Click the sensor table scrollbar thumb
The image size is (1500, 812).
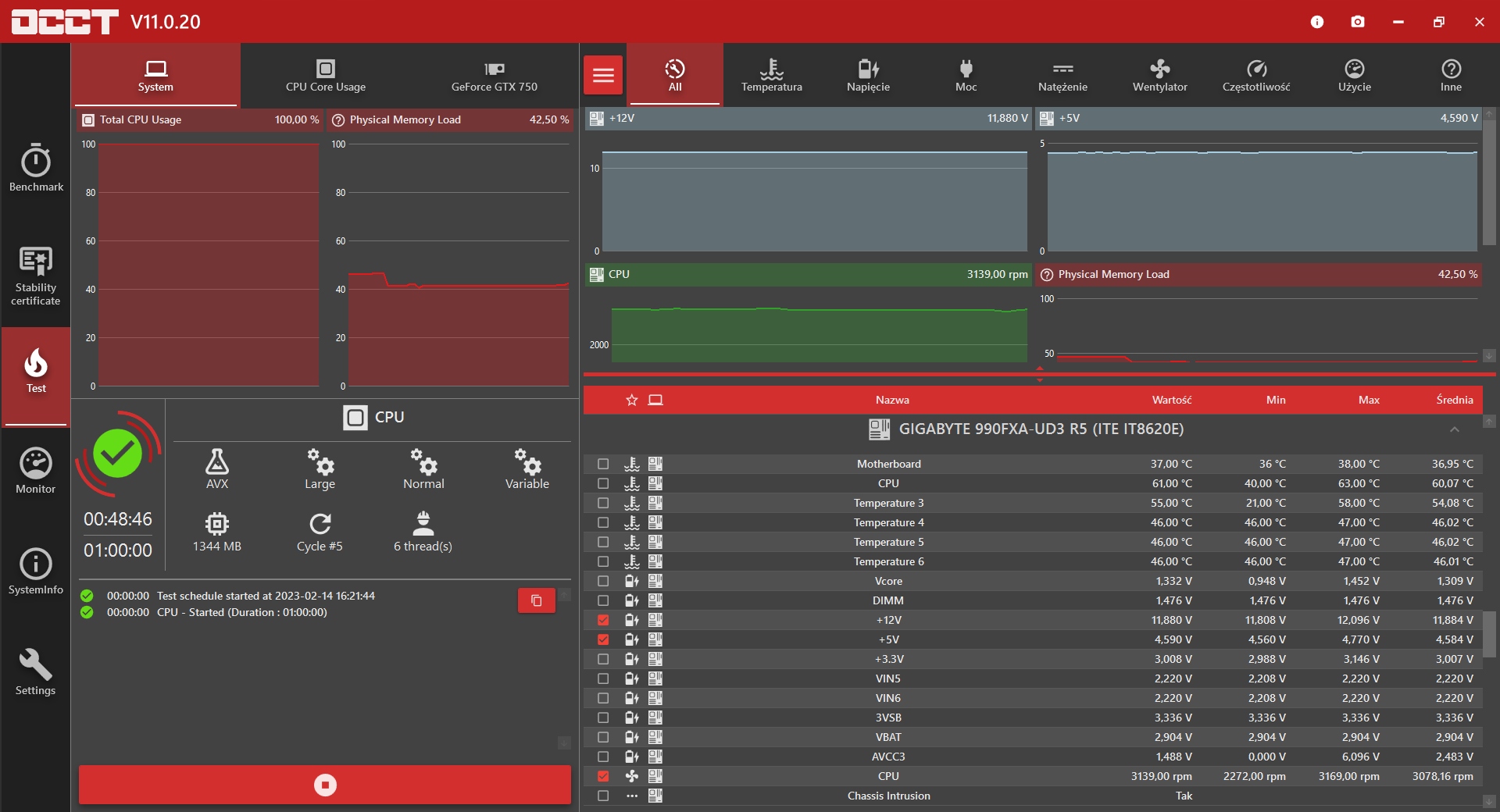(x=1490, y=634)
